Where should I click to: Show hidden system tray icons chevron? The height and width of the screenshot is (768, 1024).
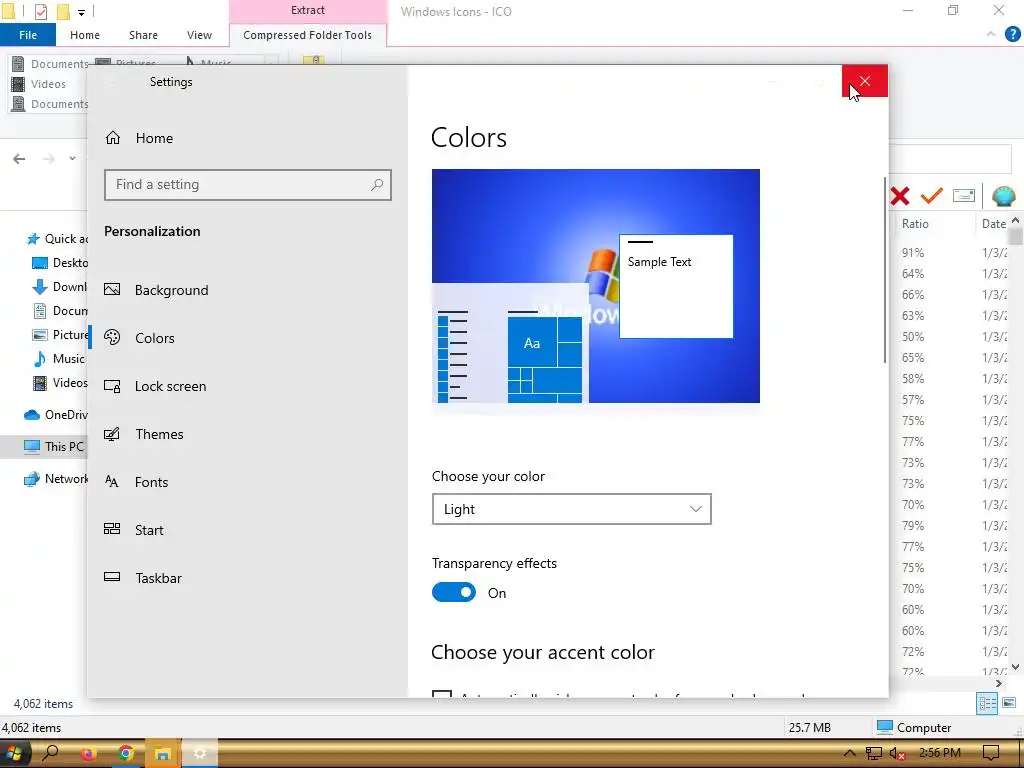848,754
